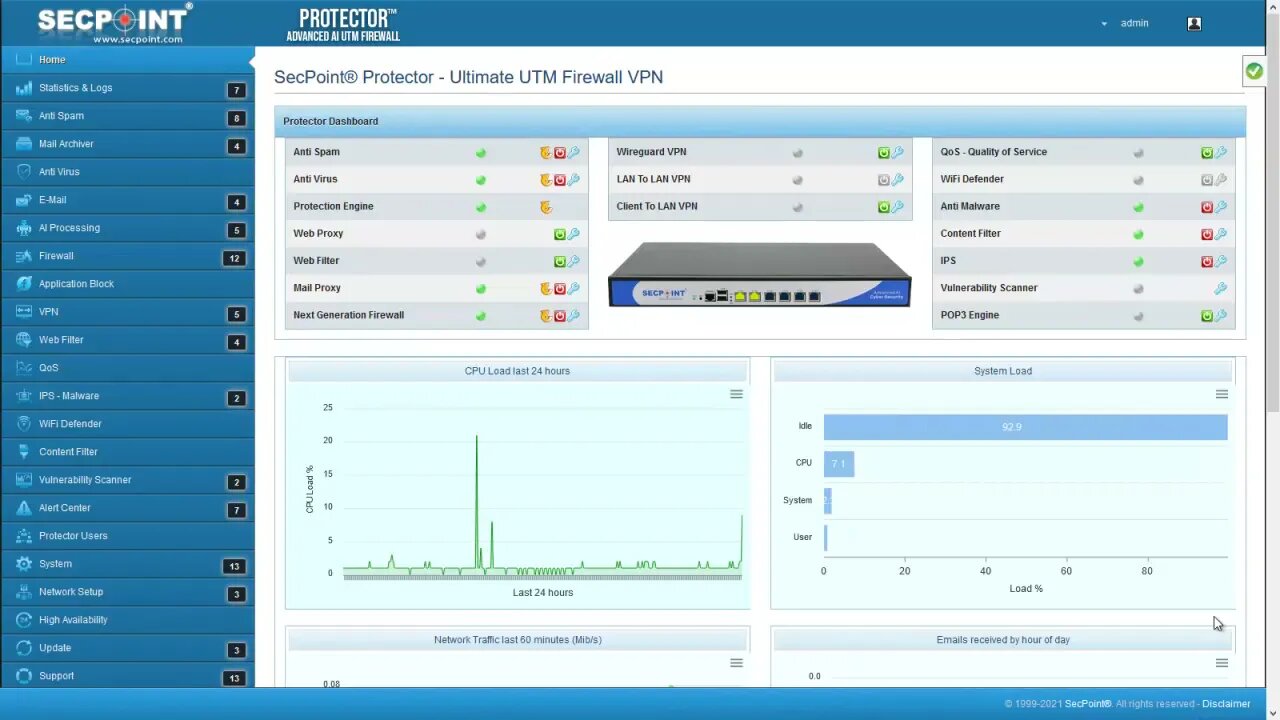Open Vulnerability Scanner wrench icon
Viewport: 1280px width, 720px height.
point(1220,288)
